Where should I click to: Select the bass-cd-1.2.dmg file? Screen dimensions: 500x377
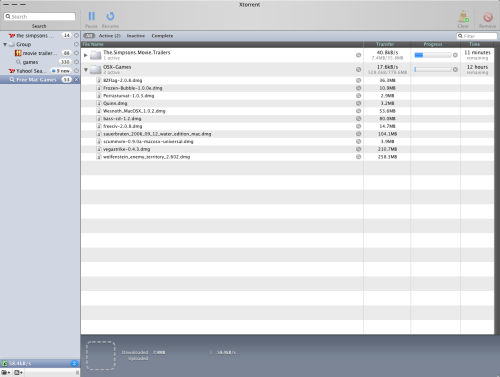[x=122, y=119]
